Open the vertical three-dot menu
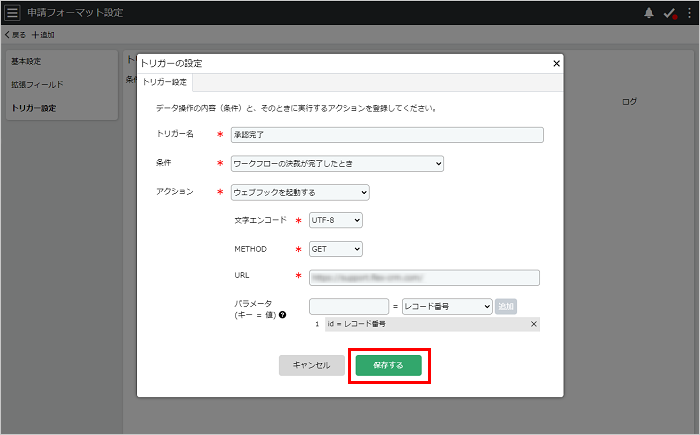This screenshot has height=435, width=700. pos(690,13)
